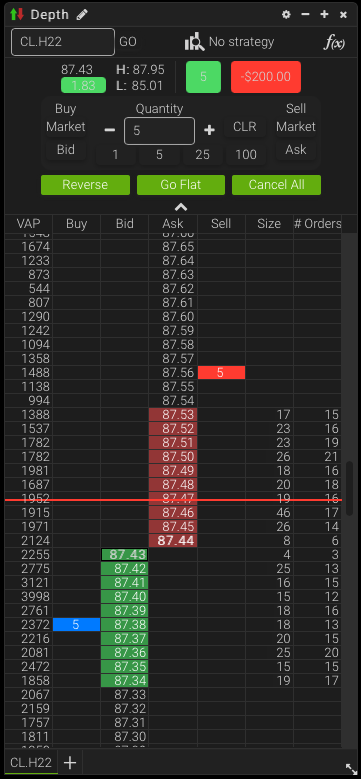
Task: Increase quantity with the plus icon
Action: click(x=210, y=130)
